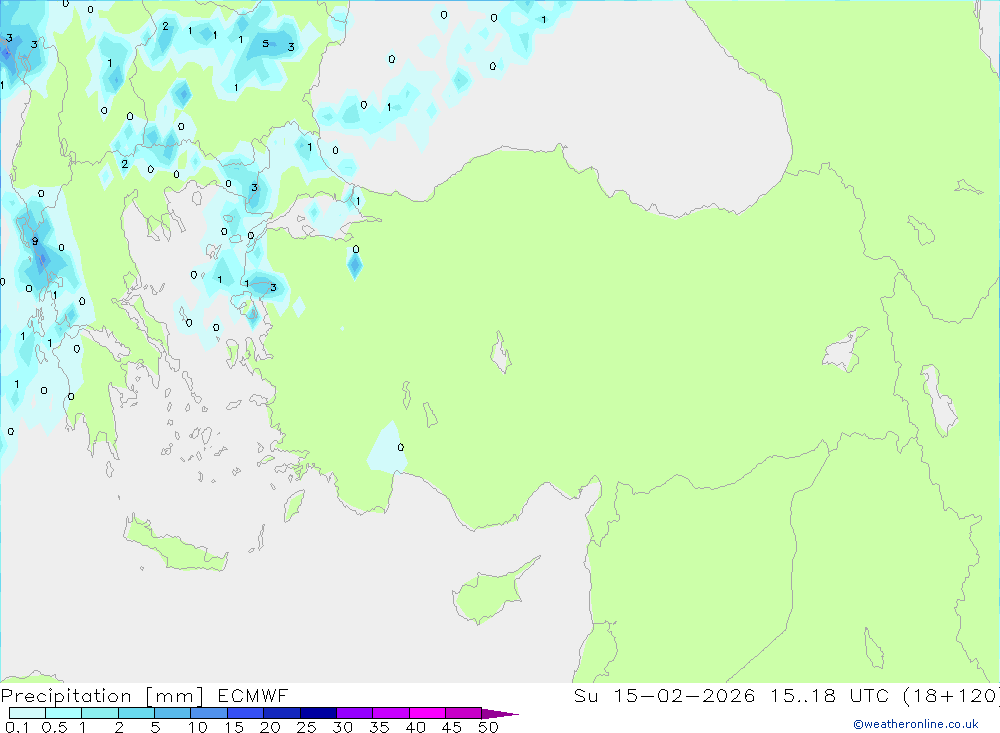Click the '50' legend scale label
1000x733 pixels.
click(x=488, y=727)
